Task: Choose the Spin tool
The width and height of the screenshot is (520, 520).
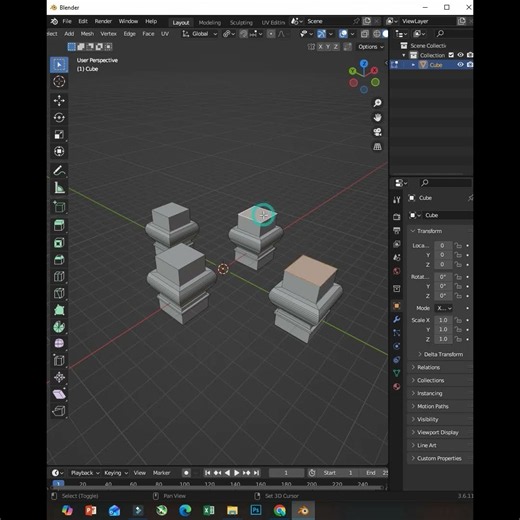Action: pos(59,327)
